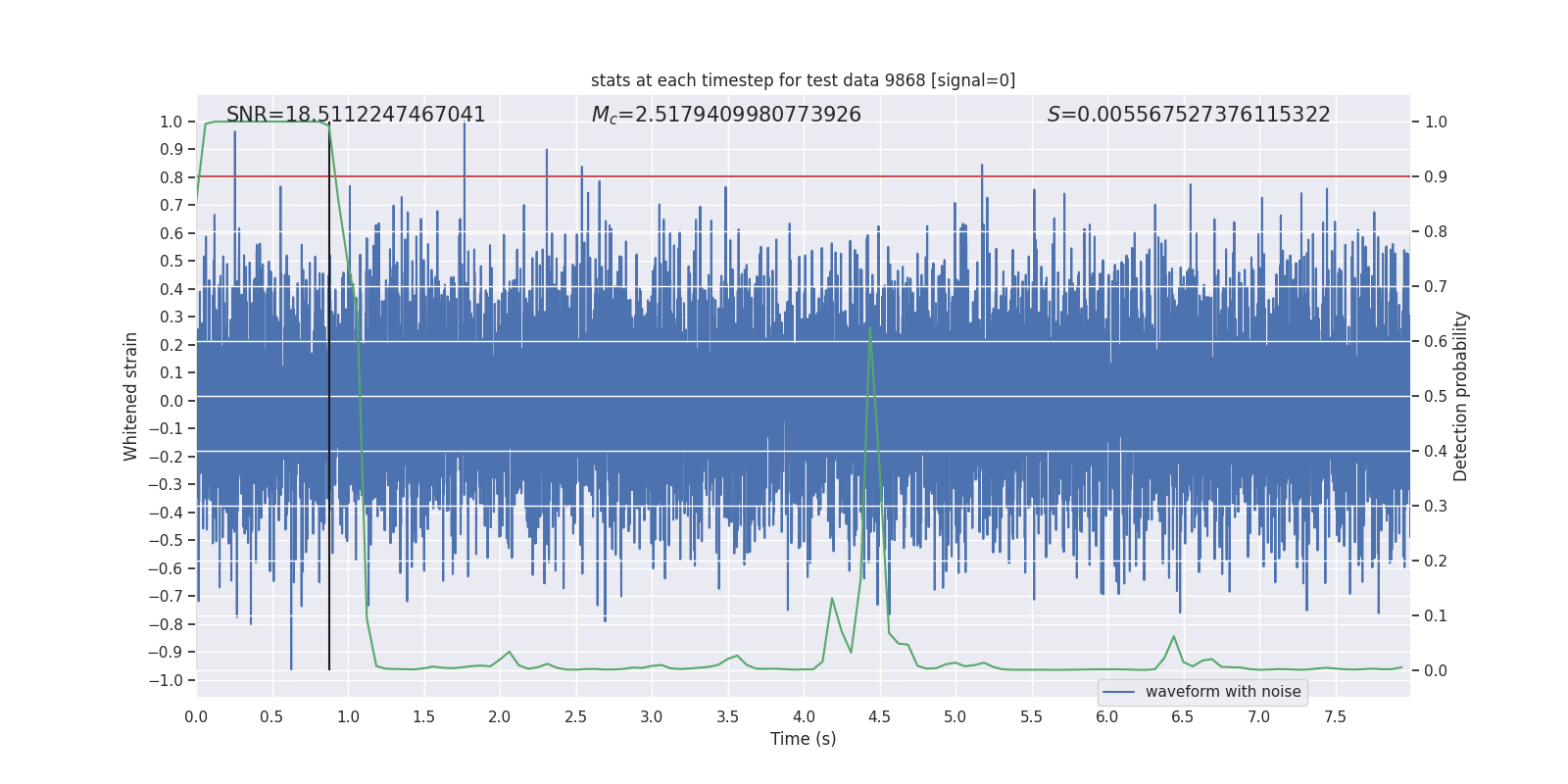
Task: Click Time axis tick 2.5
Action: coord(575,717)
